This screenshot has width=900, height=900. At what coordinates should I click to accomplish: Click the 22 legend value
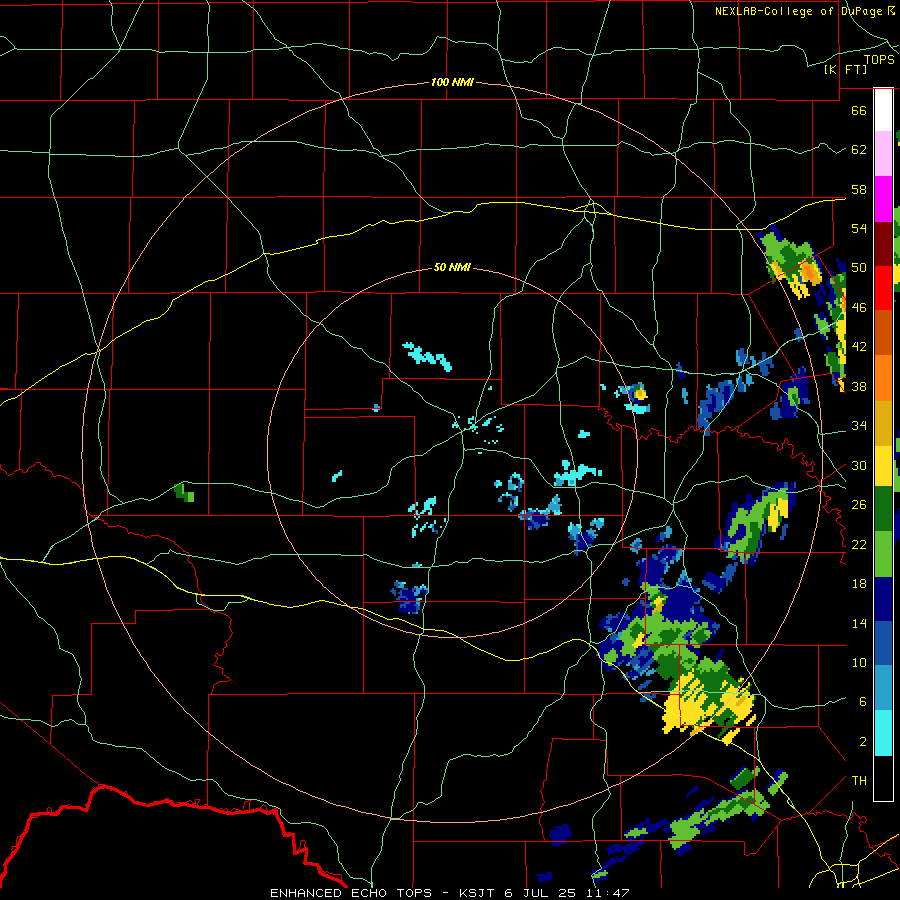[859, 544]
